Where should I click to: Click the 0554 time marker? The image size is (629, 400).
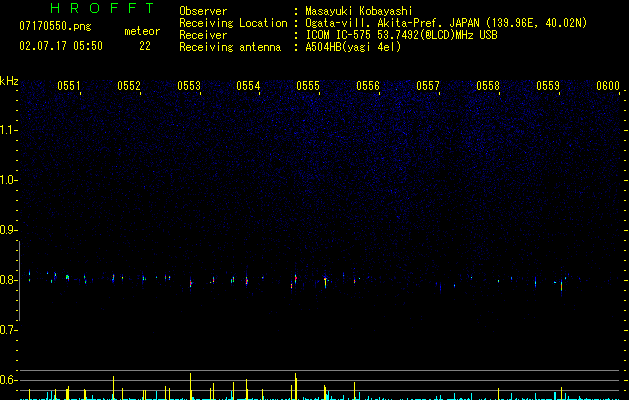[248, 86]
